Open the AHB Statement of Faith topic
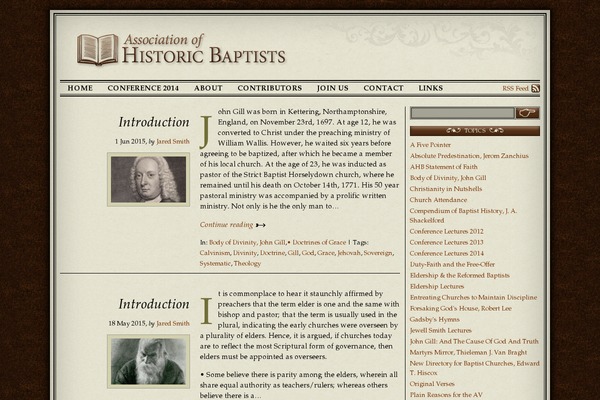This screenshot has width=600, height=400. pos(443,167)
